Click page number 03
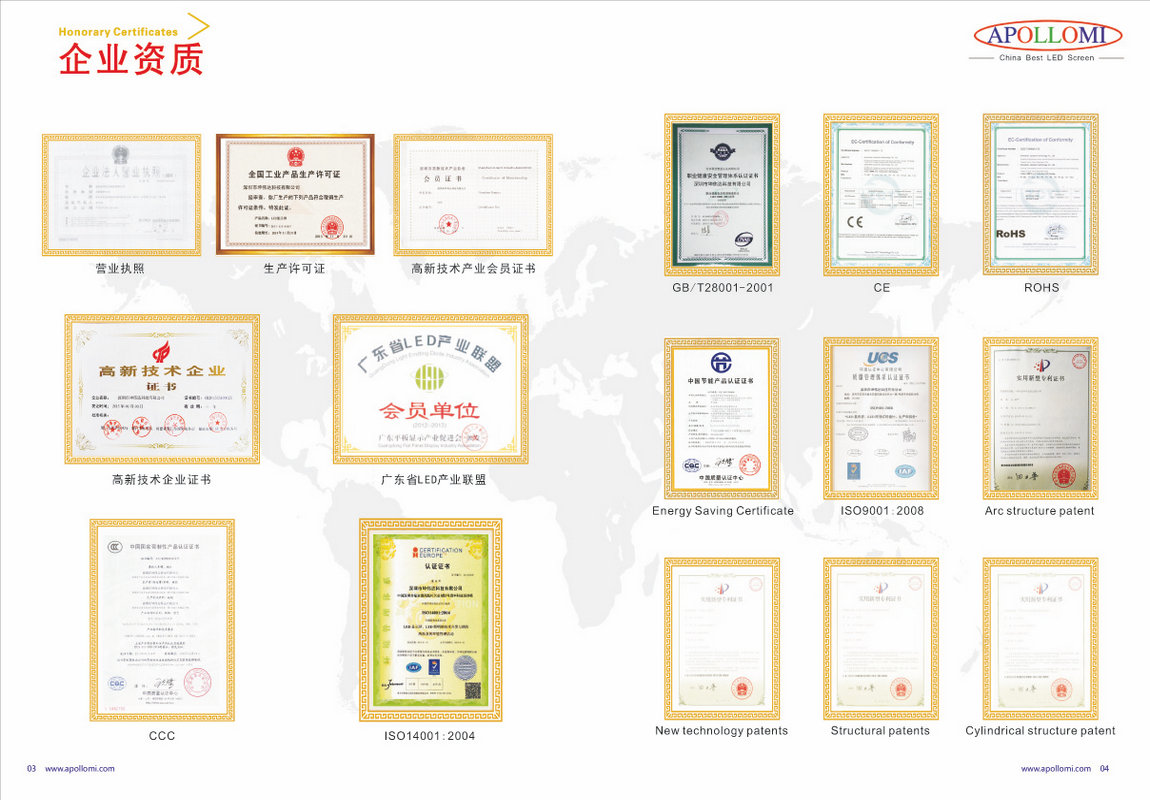This screenshot has width=1150, height=800. 32,768
